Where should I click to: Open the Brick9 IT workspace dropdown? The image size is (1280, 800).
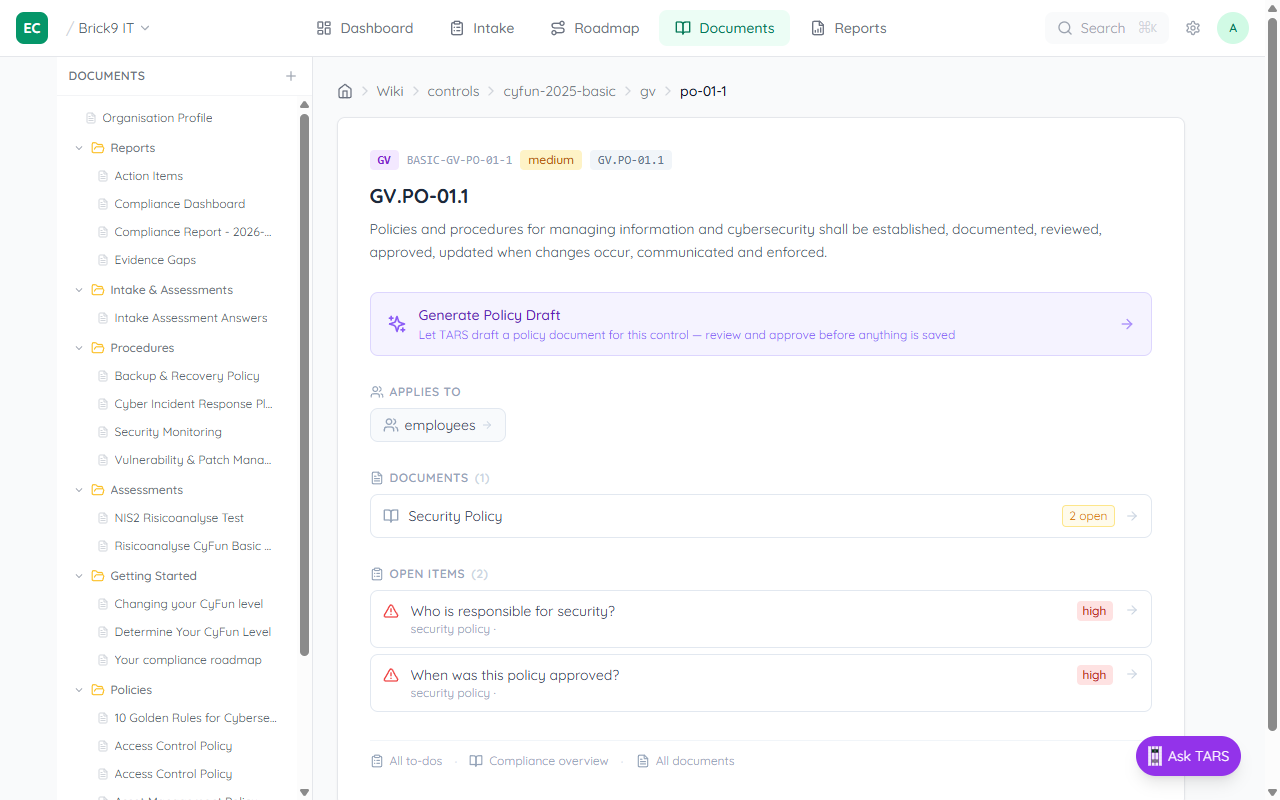[114, 28]
